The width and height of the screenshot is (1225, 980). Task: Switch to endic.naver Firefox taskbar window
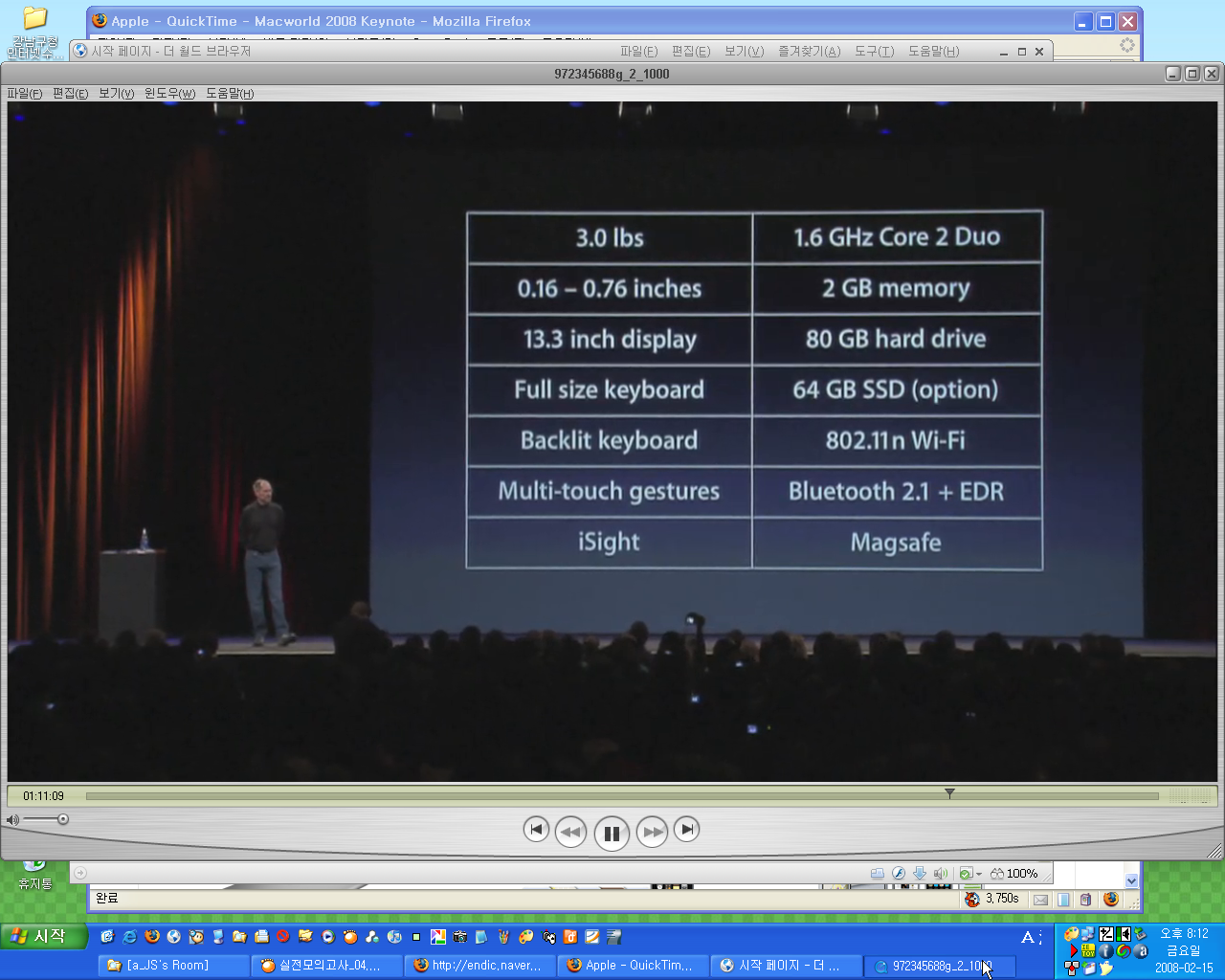479,965
